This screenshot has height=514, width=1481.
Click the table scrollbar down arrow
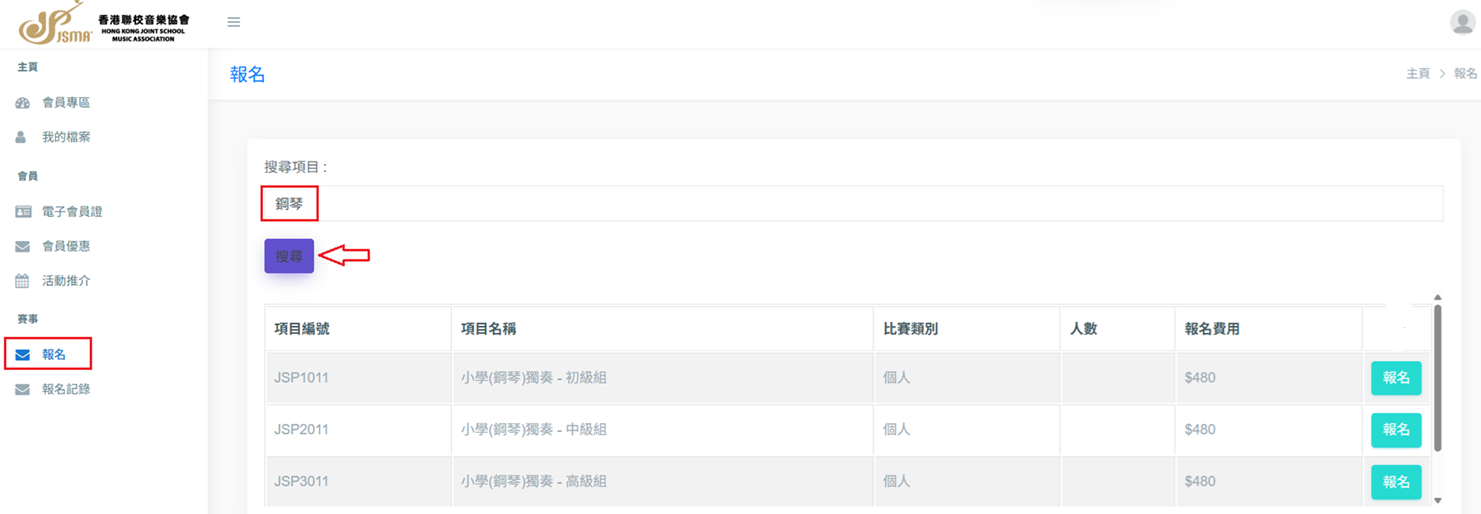pos(1438,500)
